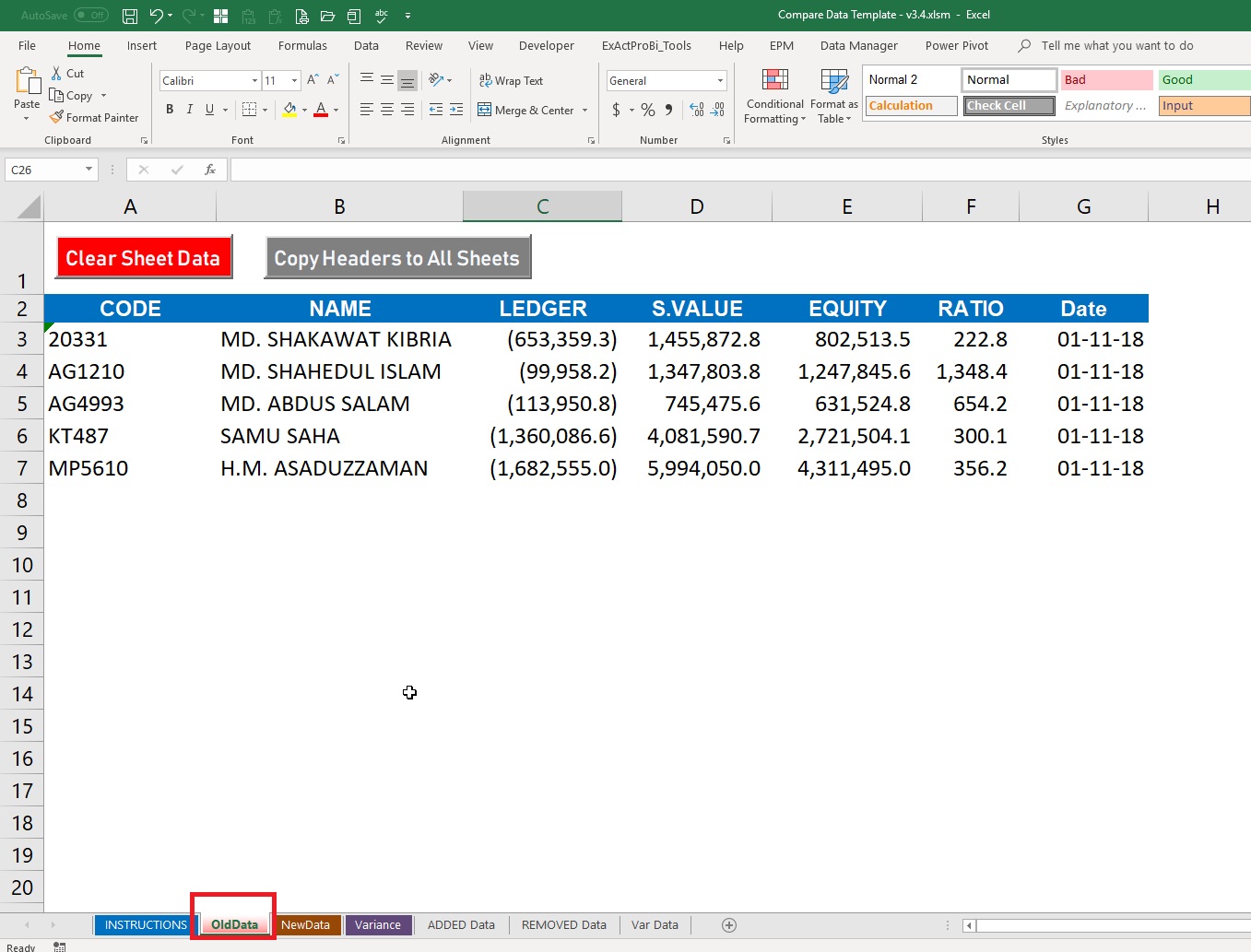Add a new sheet with plus icon
The height and width of the screenshot is (952, 1251).
[x=729, y=925]
